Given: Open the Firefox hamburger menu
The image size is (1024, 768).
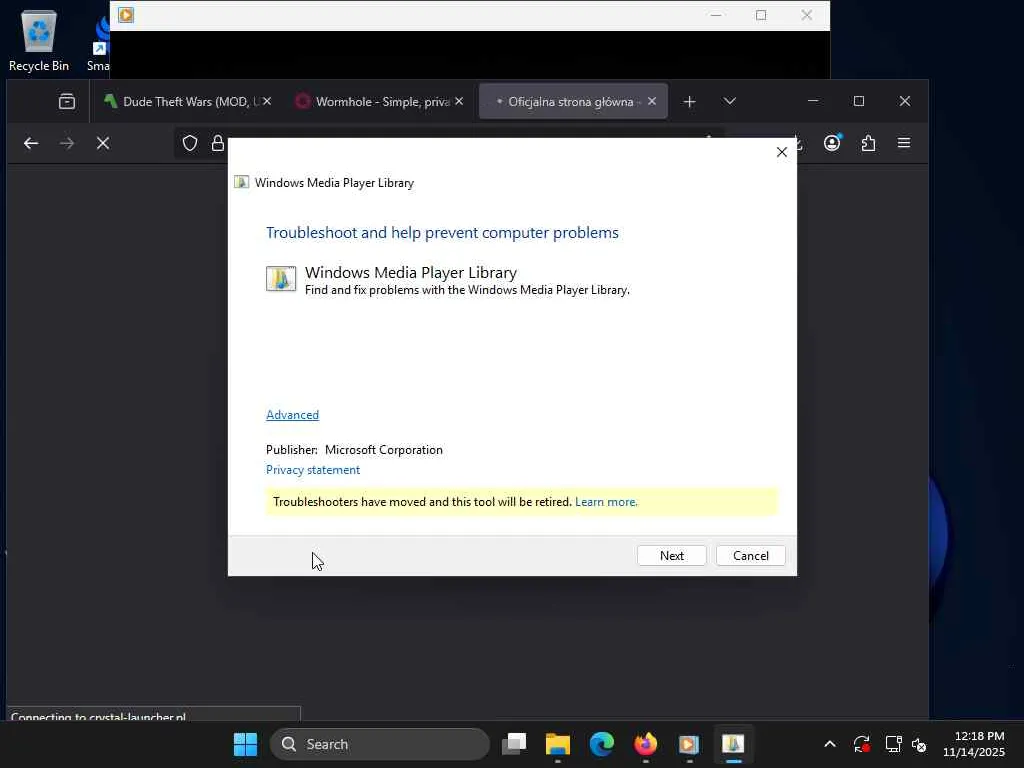Looking at the screenshot, I should (904, 143).
